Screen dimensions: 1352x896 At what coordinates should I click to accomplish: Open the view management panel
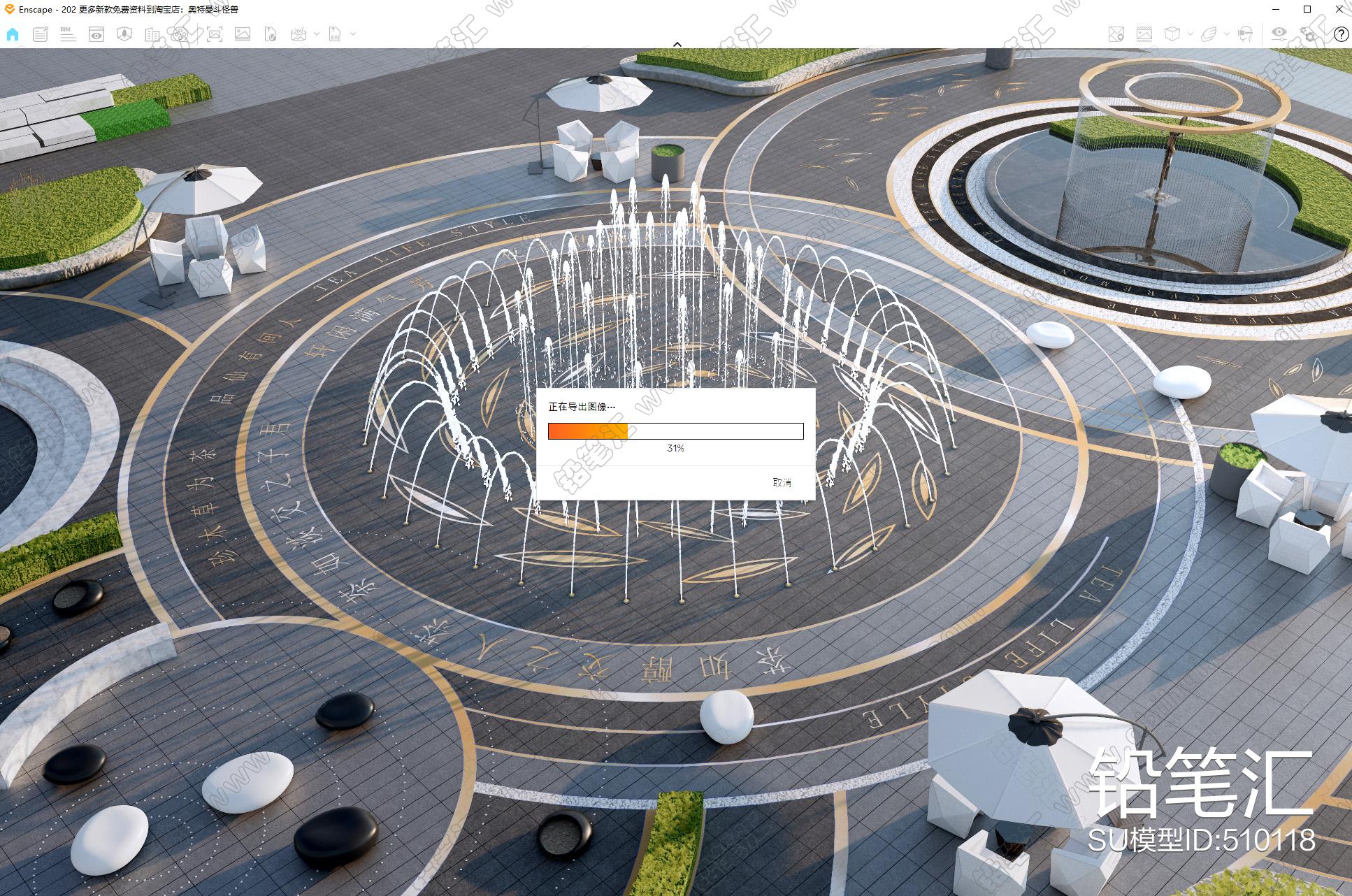point(96,34)
